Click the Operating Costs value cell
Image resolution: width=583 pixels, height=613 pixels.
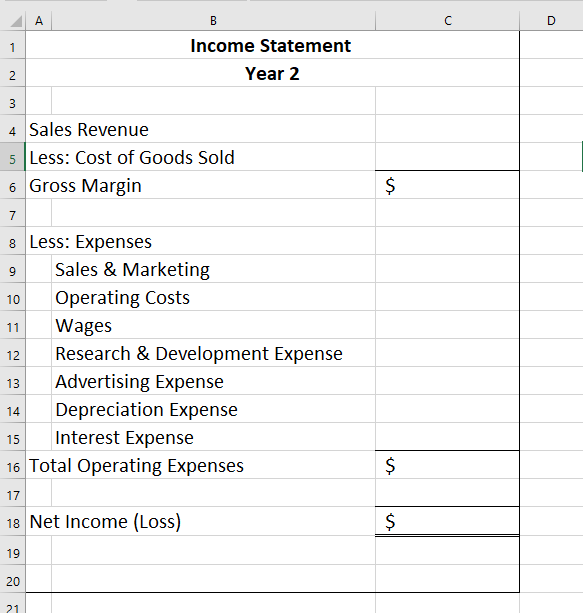(x=448, y=297)
